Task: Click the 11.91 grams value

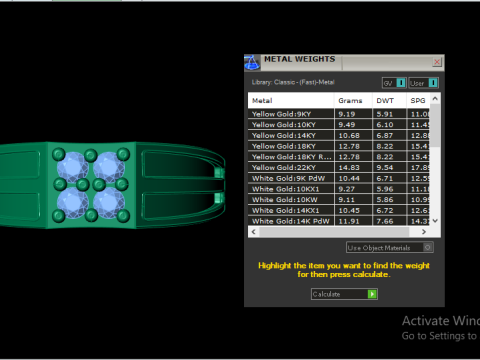Action: [x=349, y=221]
